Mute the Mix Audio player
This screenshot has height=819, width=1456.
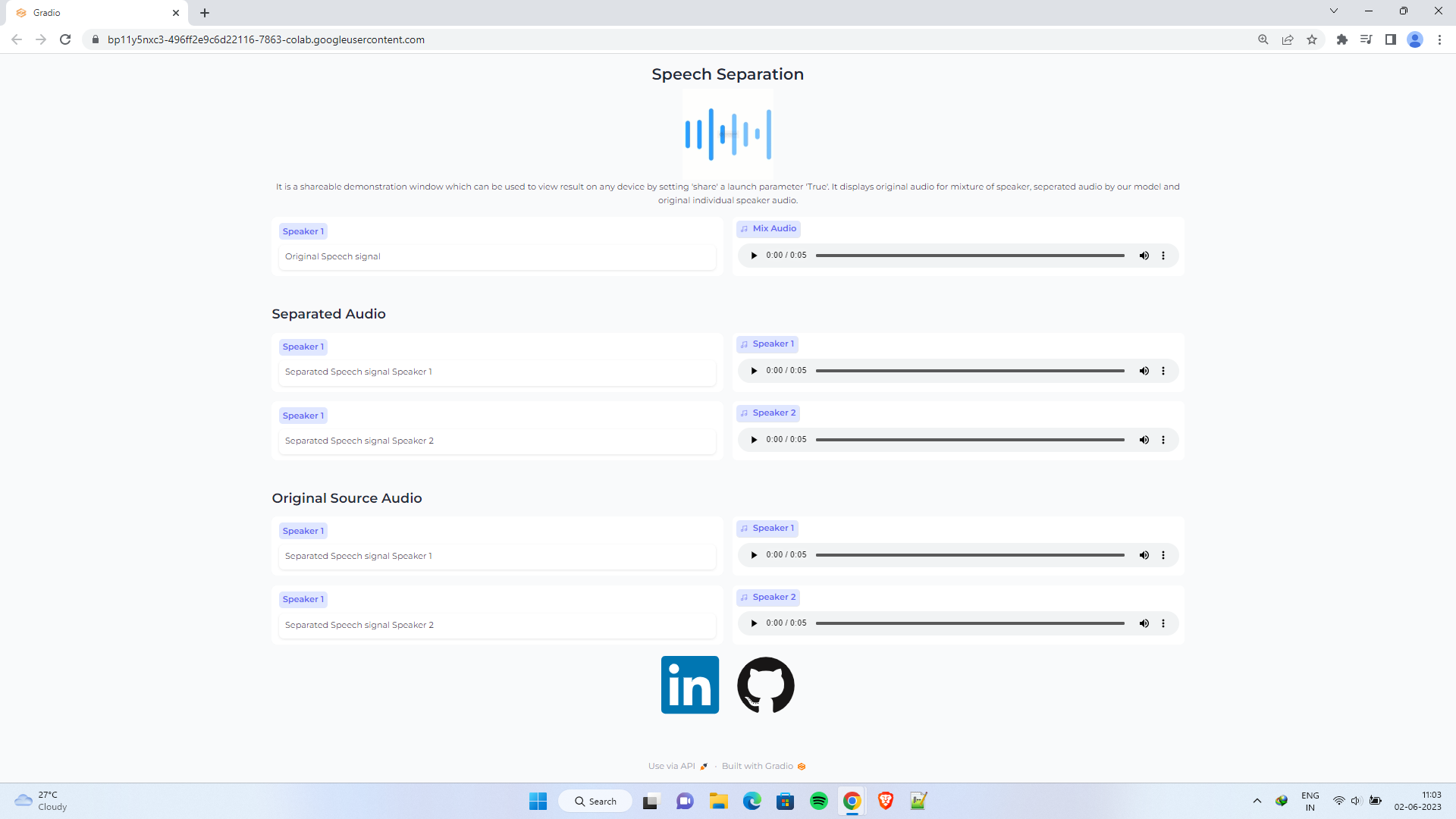pyautogui.click(x=1144, y=256)
